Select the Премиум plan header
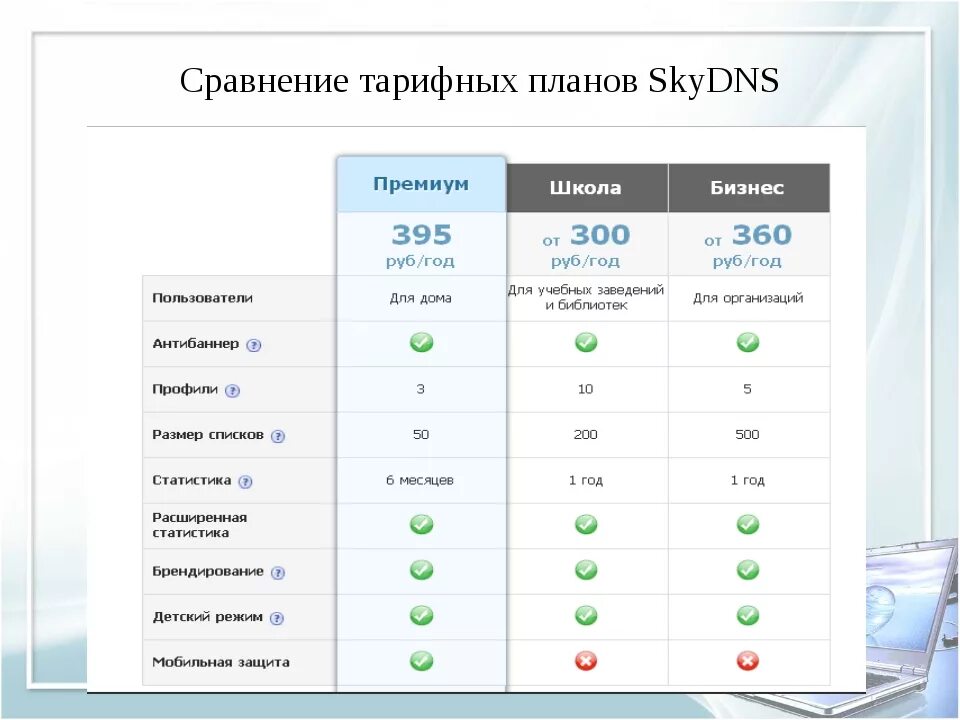This screenshot has height=720, width=960. pyautogui.click(x=421, y=184)
